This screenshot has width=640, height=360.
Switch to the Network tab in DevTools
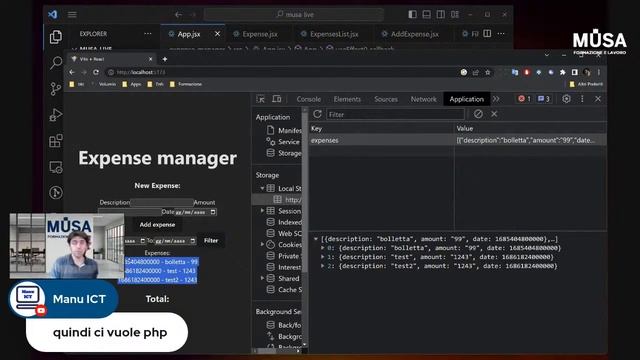tap(423, 99)
